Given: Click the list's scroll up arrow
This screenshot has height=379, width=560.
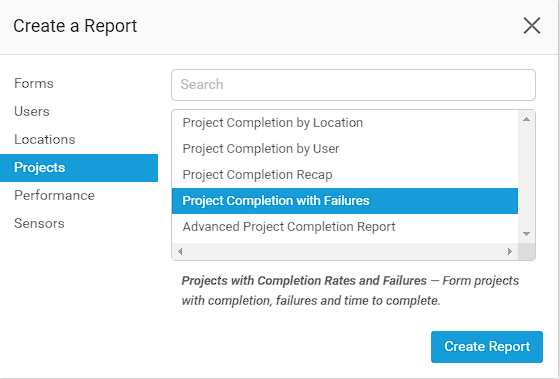Looking at the screenshot, I should click(x=526, y=119).
